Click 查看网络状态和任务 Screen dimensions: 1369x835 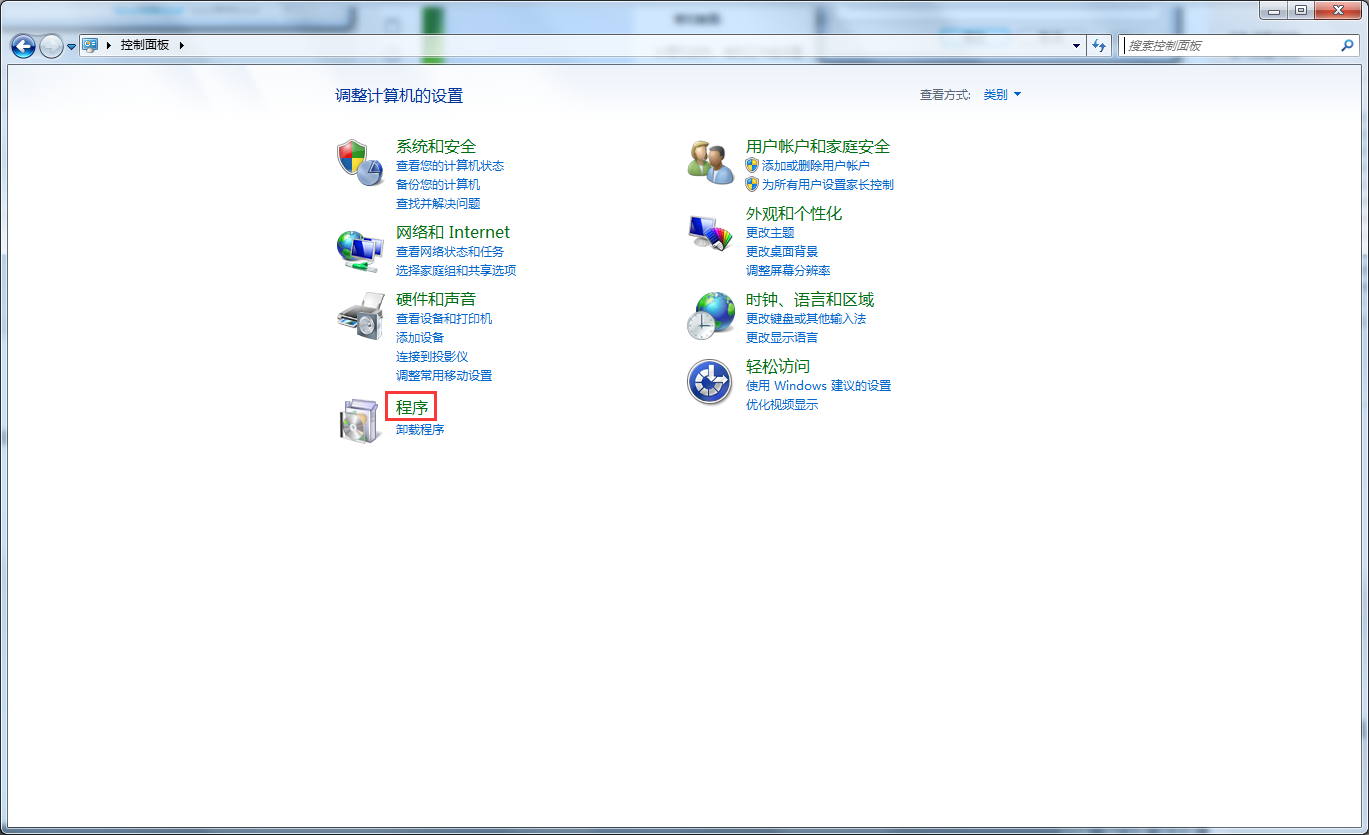[450, 252]
